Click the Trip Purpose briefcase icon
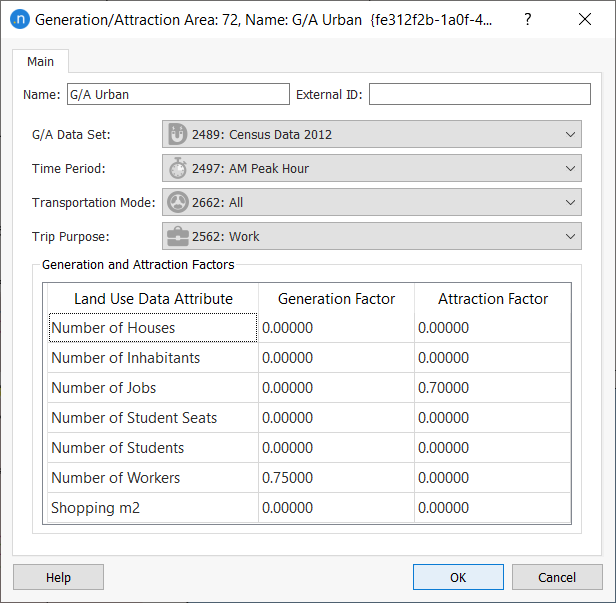Image resolution: width=616 pixels, height=603 pixels. pyautogui.click(x=177, y=236)
